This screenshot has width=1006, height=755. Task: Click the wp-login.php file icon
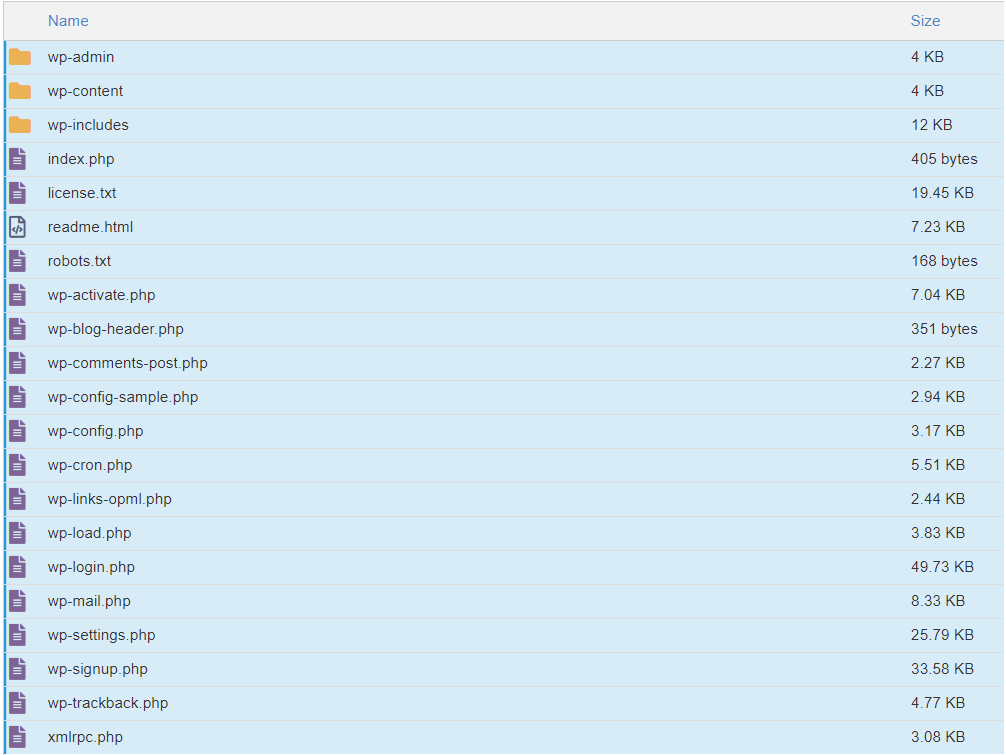click(x=18, y=567)
